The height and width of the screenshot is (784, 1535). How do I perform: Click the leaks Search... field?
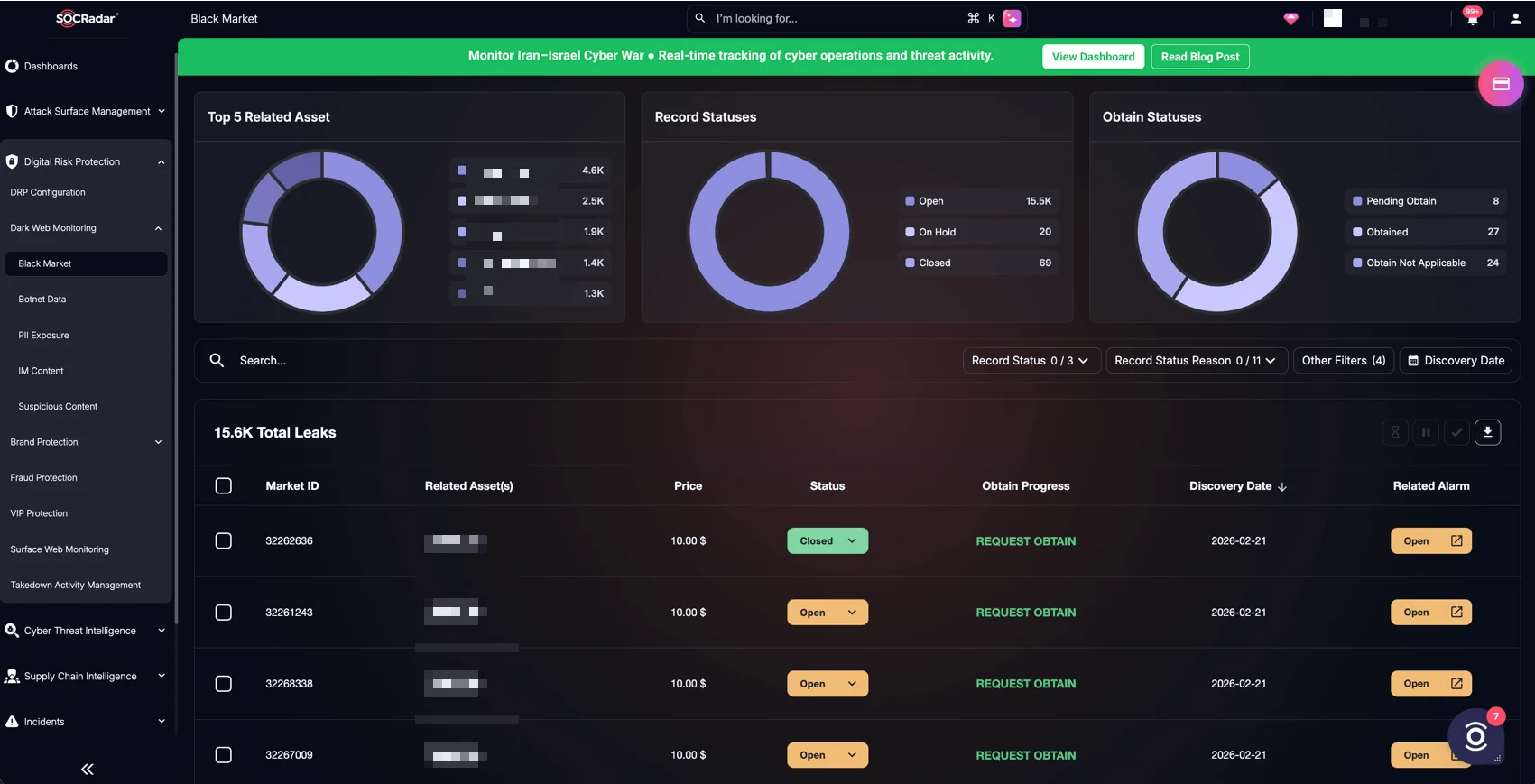[x=578, y=361]
